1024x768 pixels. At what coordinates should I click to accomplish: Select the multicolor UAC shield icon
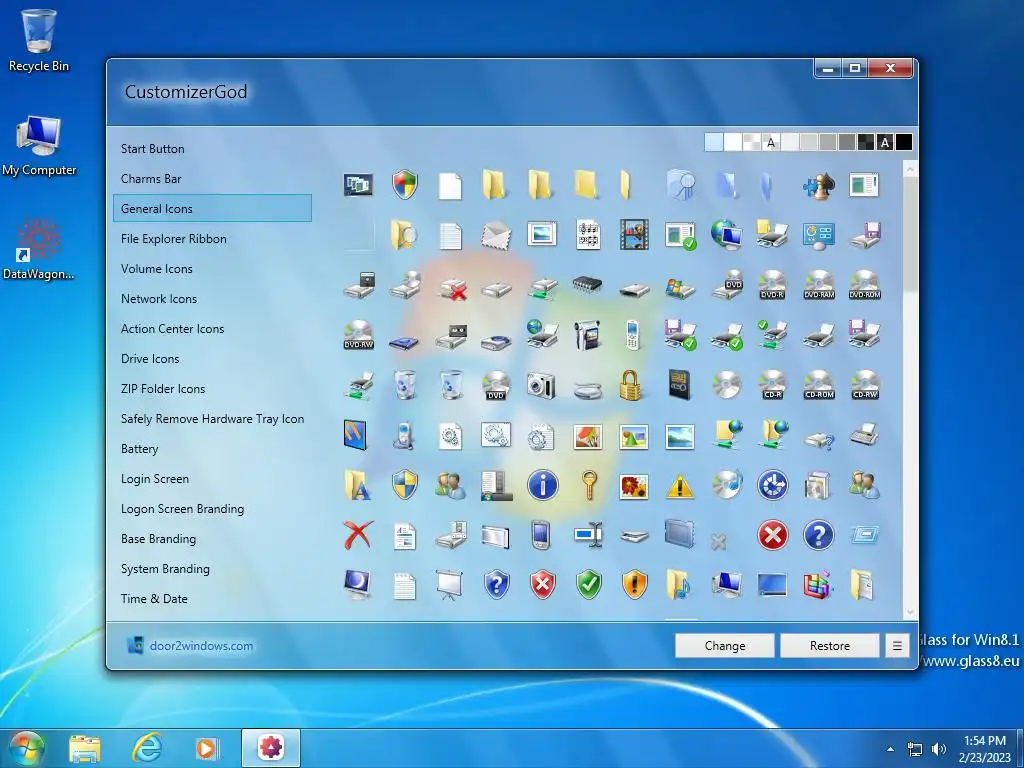point(404,185)
